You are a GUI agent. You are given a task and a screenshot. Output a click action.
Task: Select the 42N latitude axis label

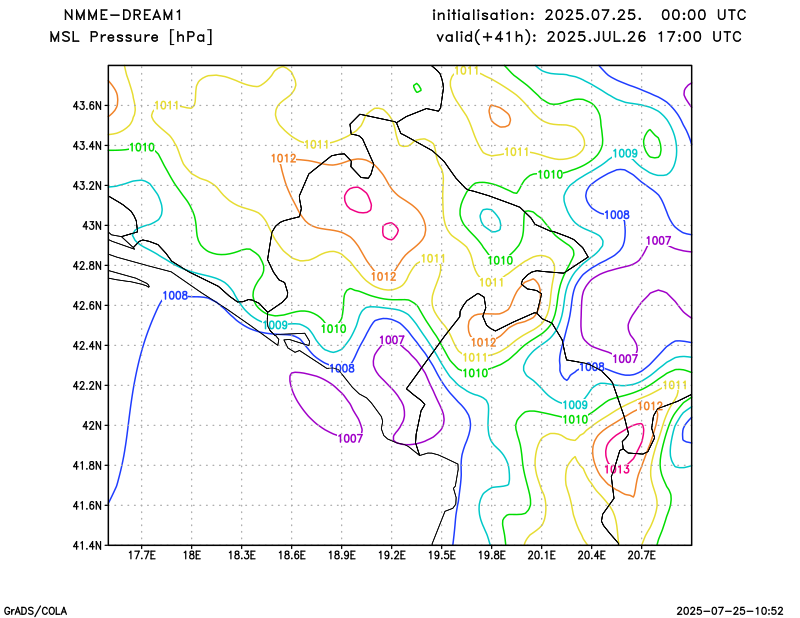(92, 426)
